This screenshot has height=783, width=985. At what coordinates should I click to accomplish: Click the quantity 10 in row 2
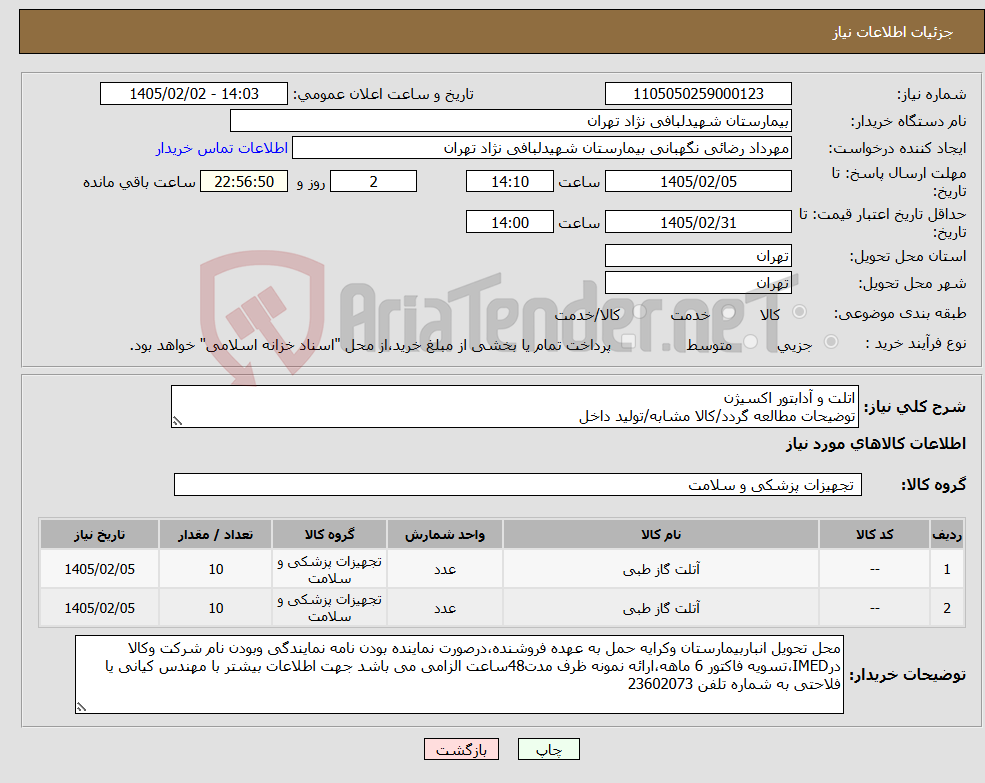point(215,608)
